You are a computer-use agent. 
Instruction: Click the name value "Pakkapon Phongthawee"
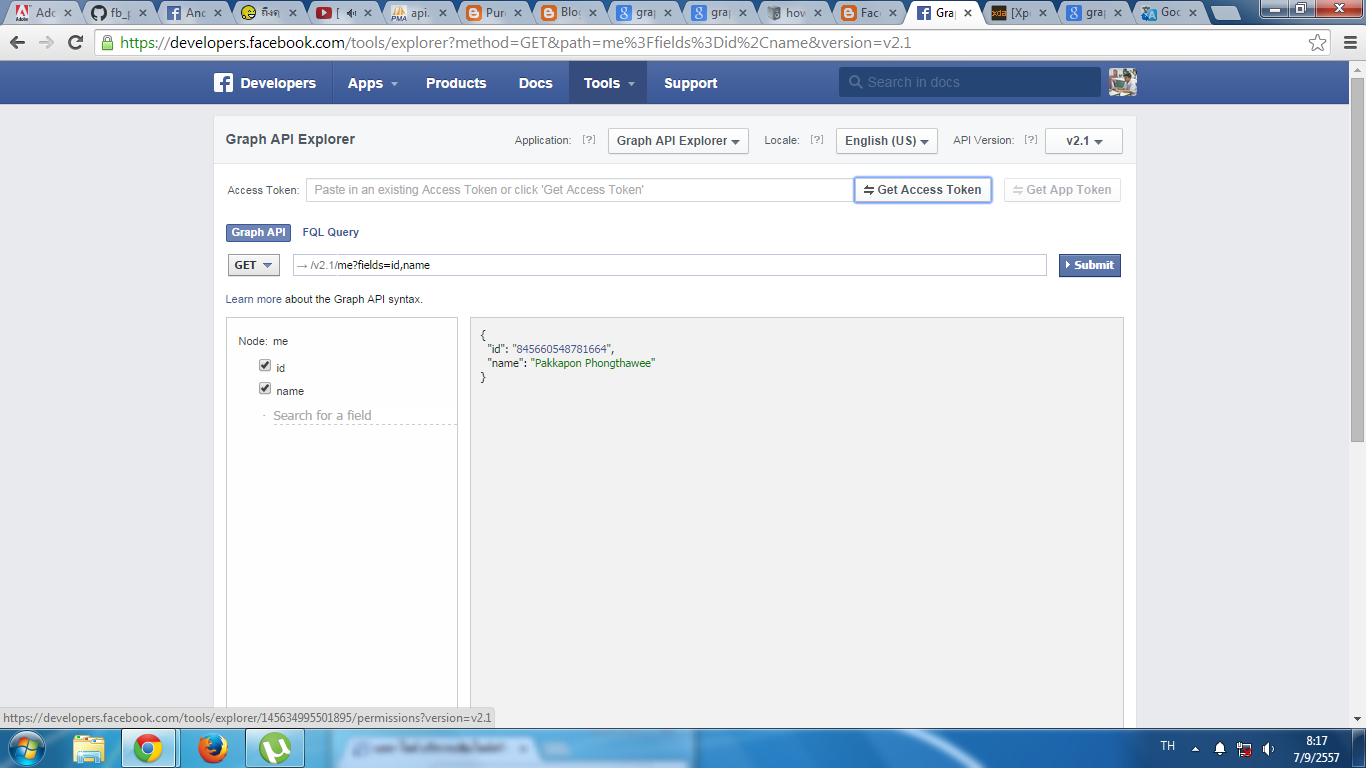click(592, 363)
